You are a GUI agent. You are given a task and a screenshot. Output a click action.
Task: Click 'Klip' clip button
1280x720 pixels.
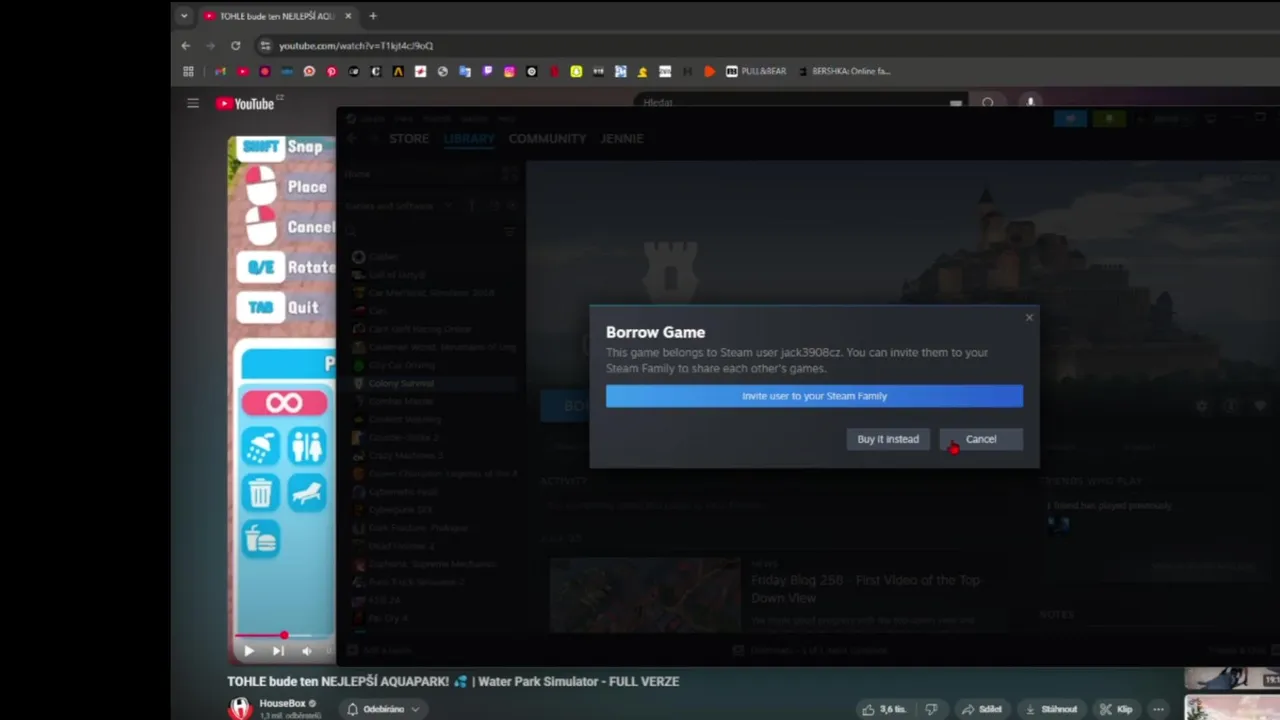[1116, 709]
